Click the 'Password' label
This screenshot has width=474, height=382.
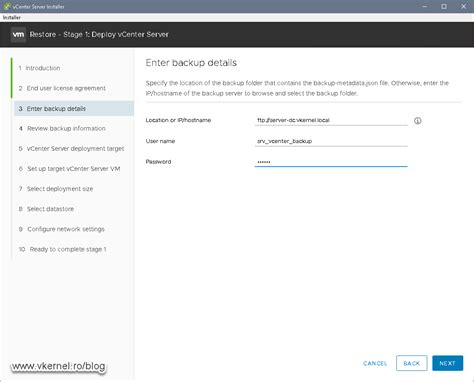pos(158,162)
